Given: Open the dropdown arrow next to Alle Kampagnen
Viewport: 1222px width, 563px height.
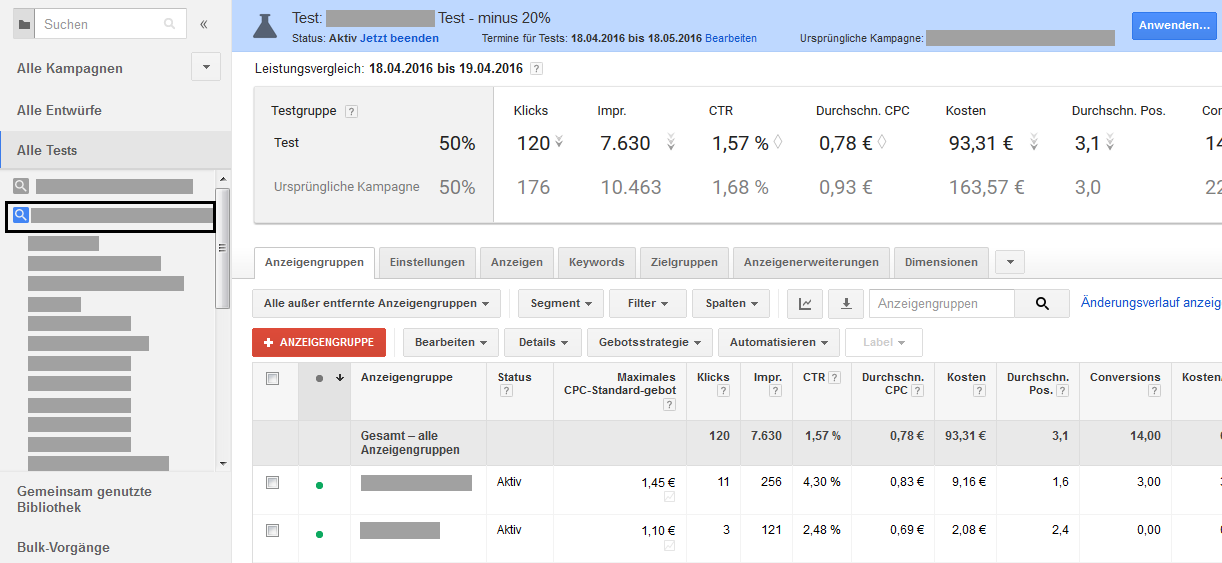Looking at the screenshot, I should 205,68.
